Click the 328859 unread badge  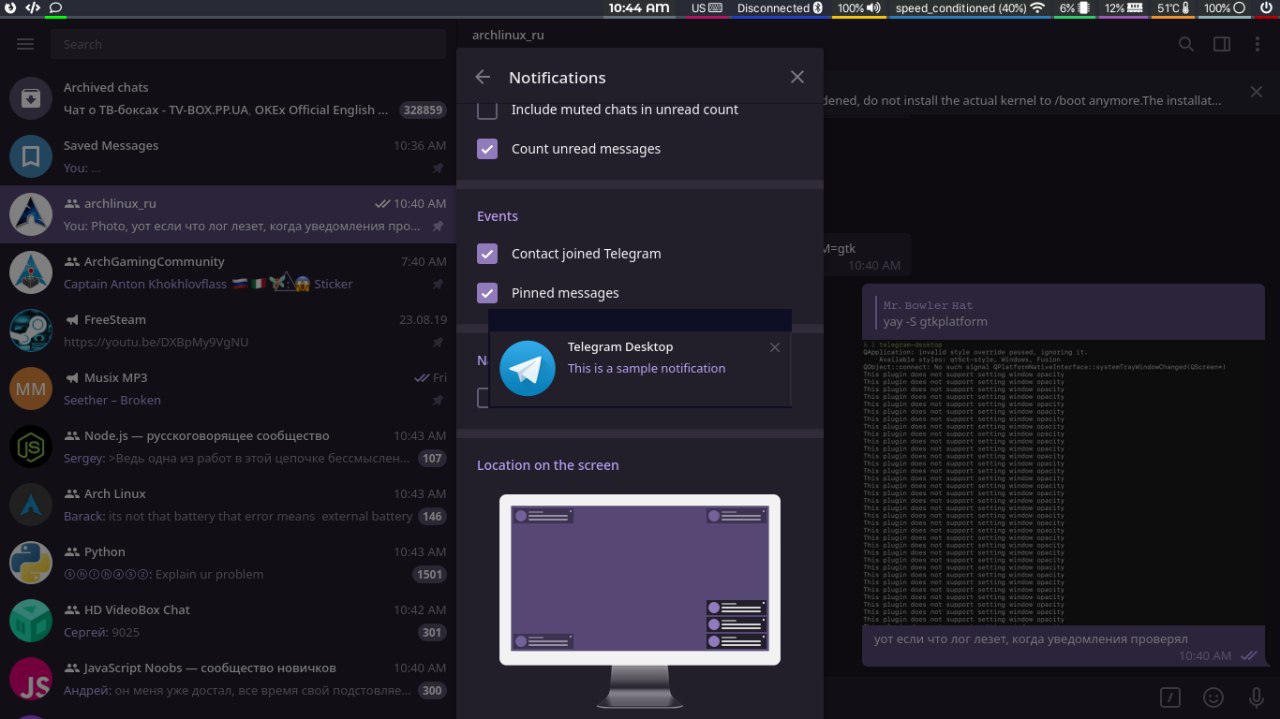[422, 110]
